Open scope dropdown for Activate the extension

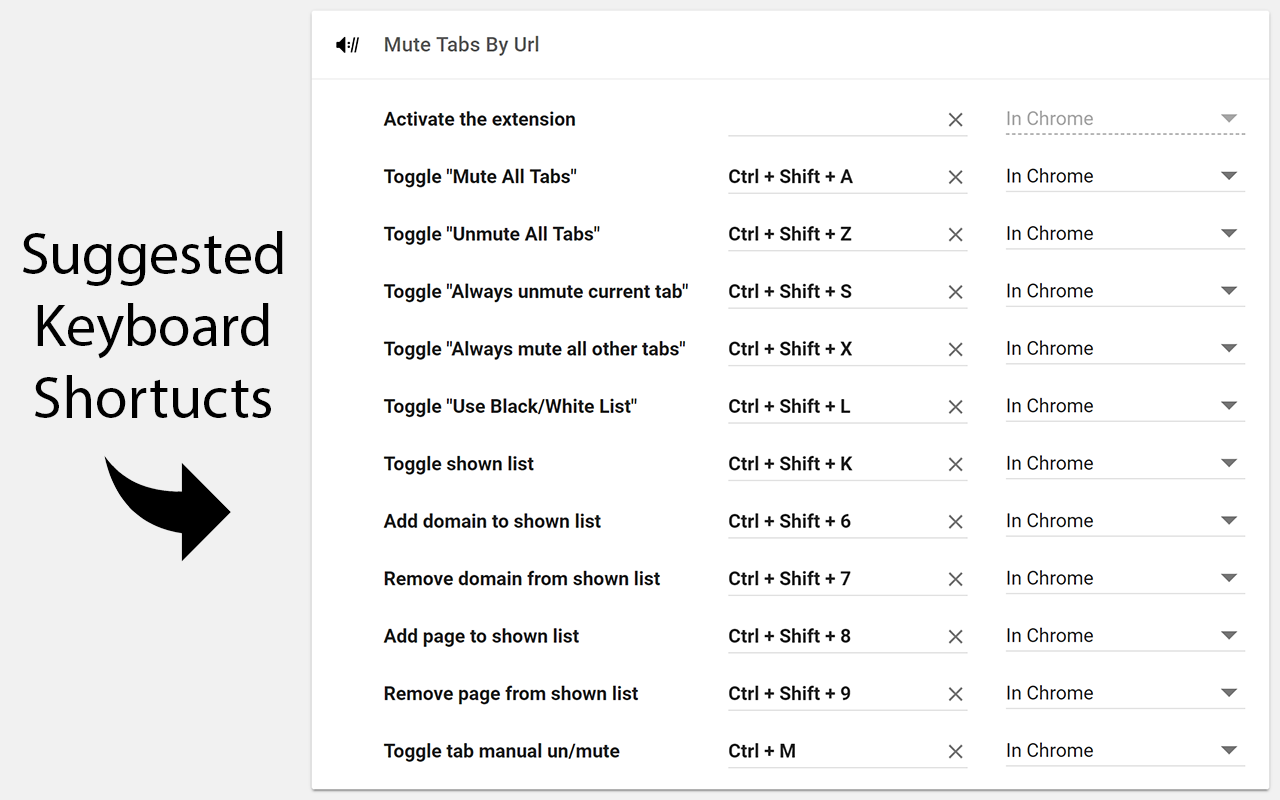[x=1125, y=119]
